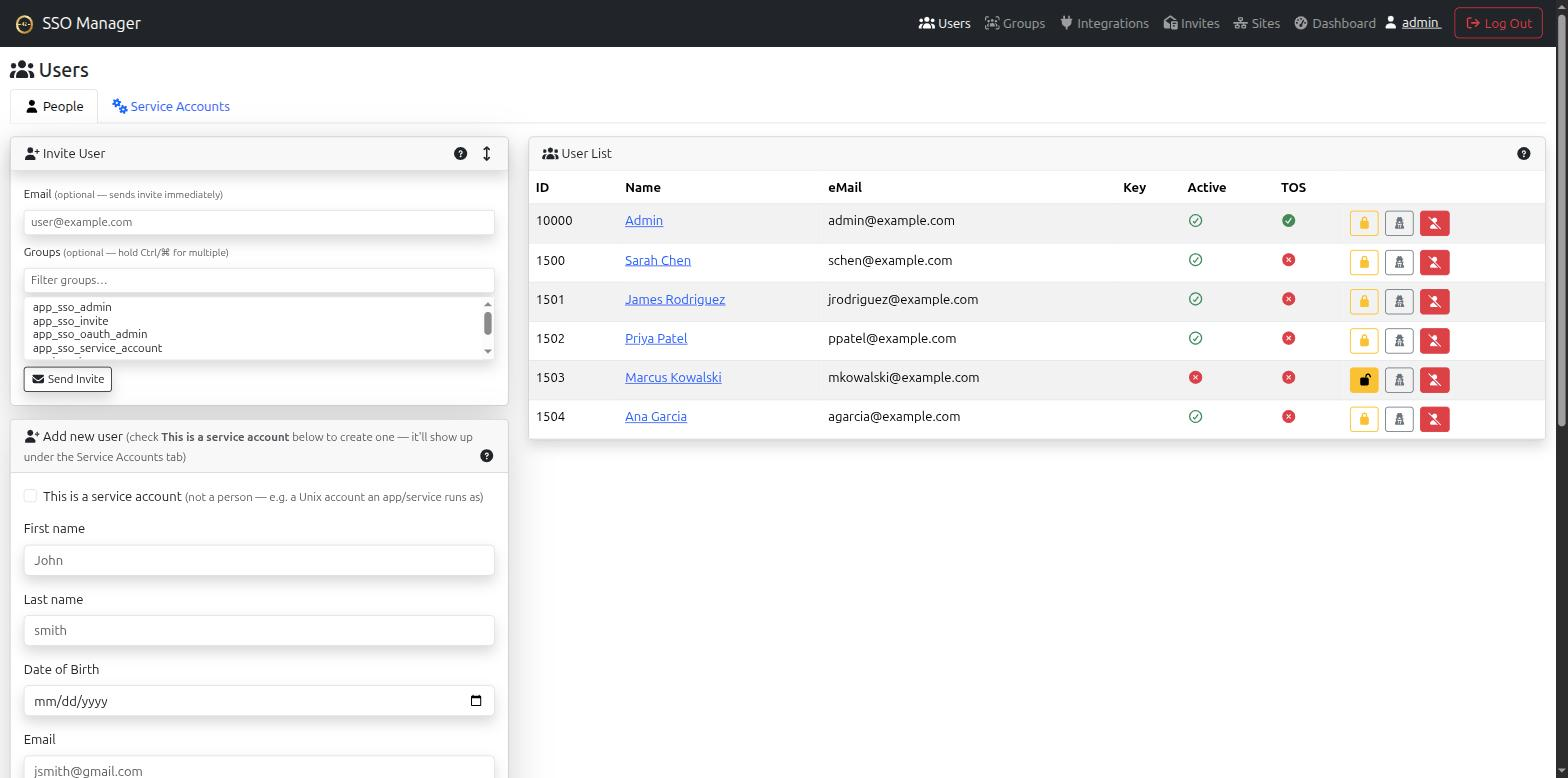Click the lock button for Admin
Screen dimensions: 1568x778
(x=1364, y=223)
